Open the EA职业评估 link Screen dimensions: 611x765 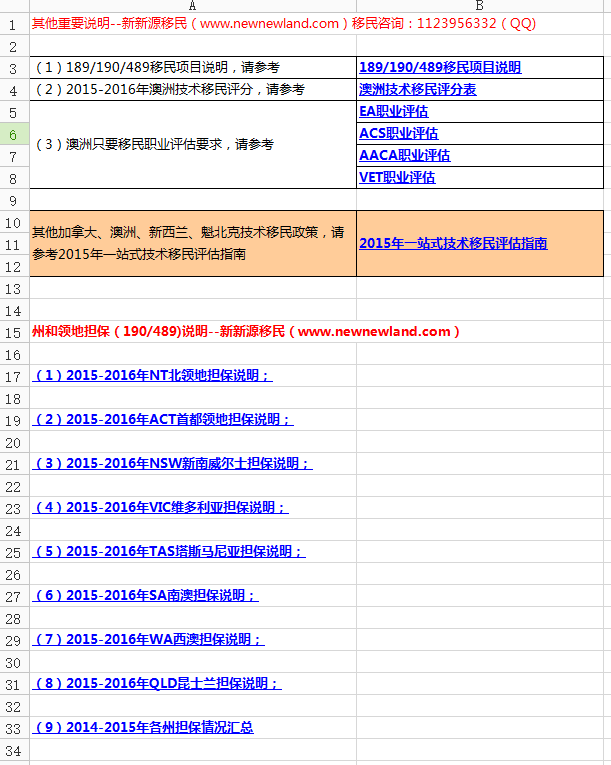coord(394,111)
